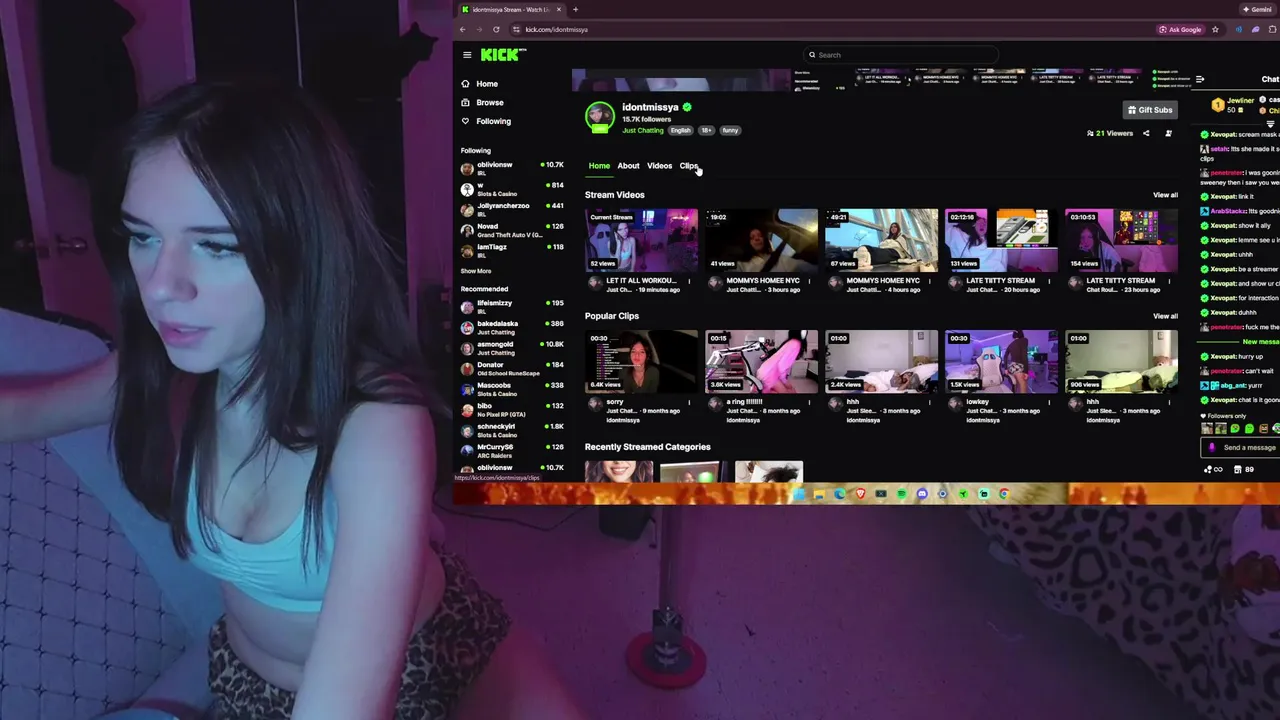The image size is (1280, 720).
Task: Open options menu for 03:10:53 stream video
Action: (1169, 281)
